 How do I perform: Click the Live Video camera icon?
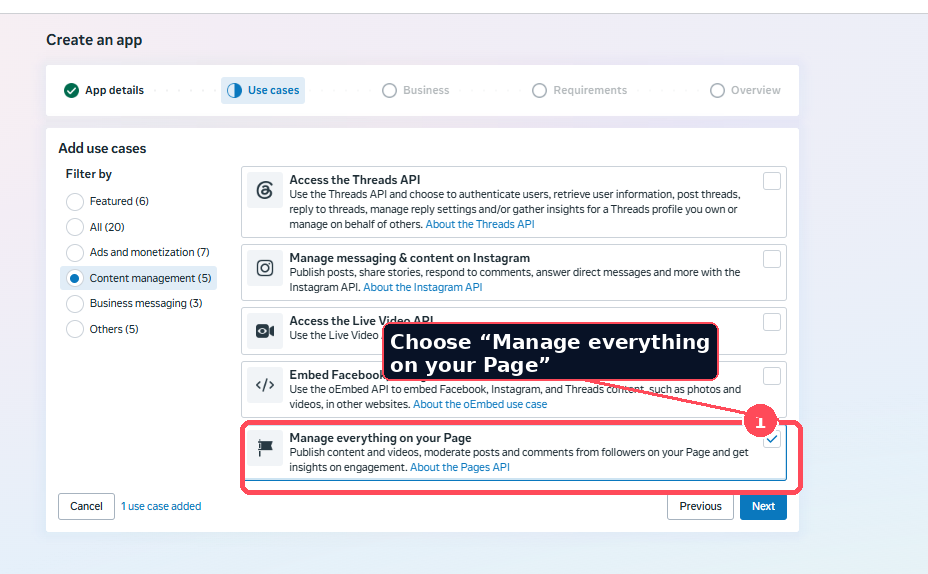click(265, 331)
